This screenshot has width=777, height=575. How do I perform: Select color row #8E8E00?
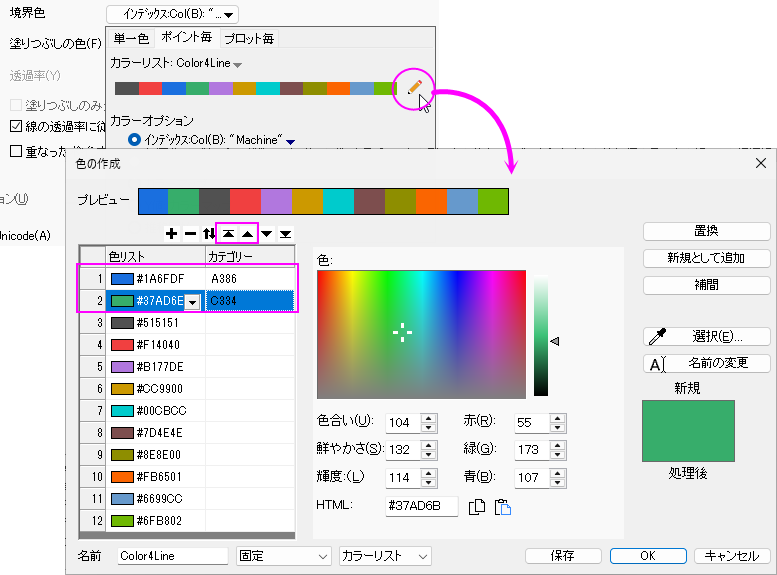187,455
